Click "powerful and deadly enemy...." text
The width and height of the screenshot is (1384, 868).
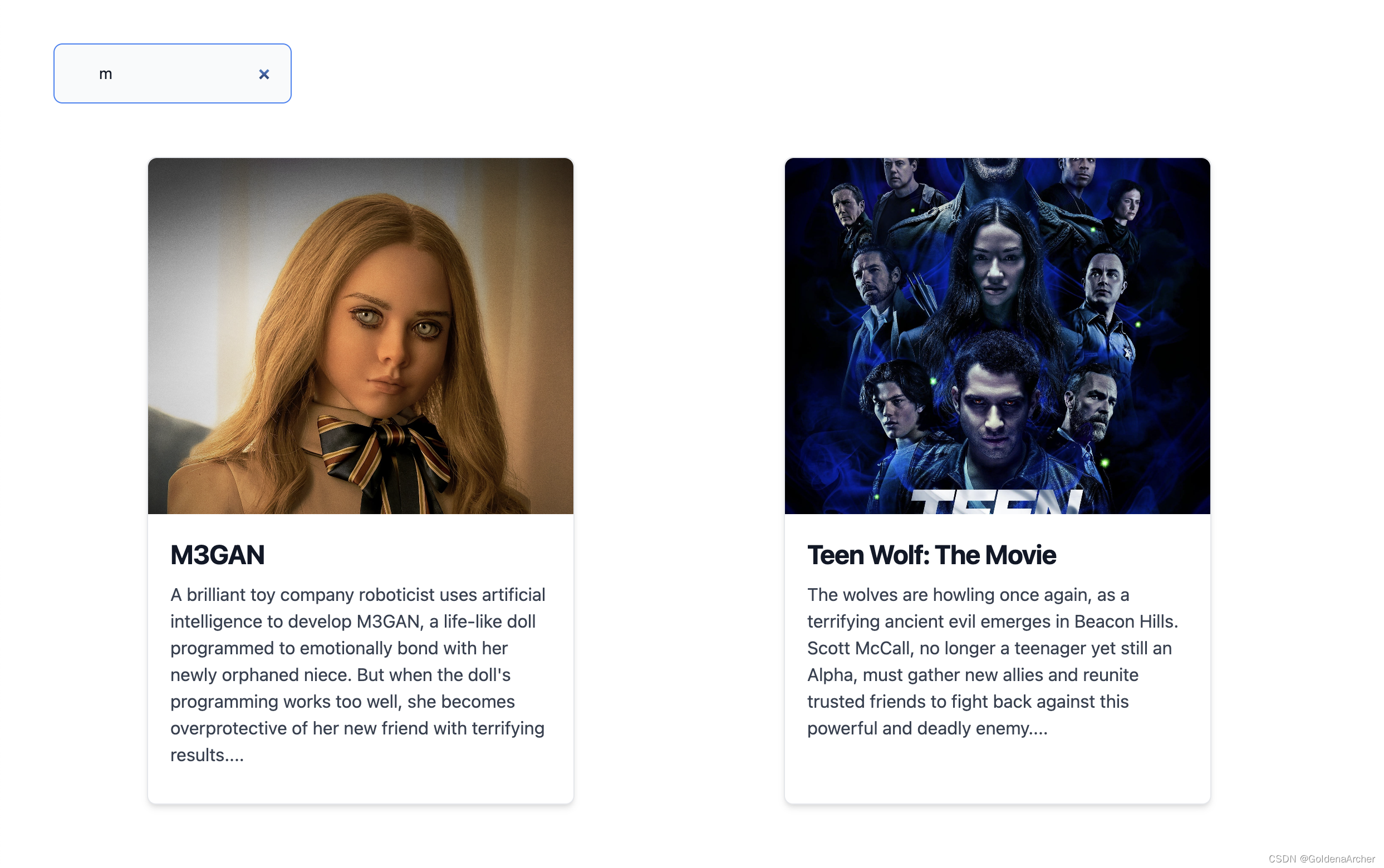(x=927, y=728)
